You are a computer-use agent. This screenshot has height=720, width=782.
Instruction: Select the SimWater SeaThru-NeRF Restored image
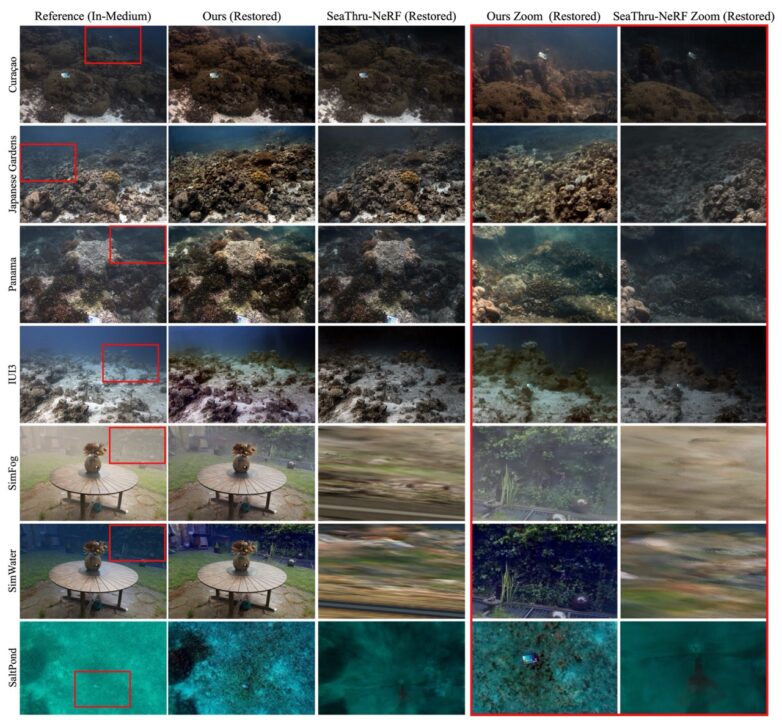point(391,571)
